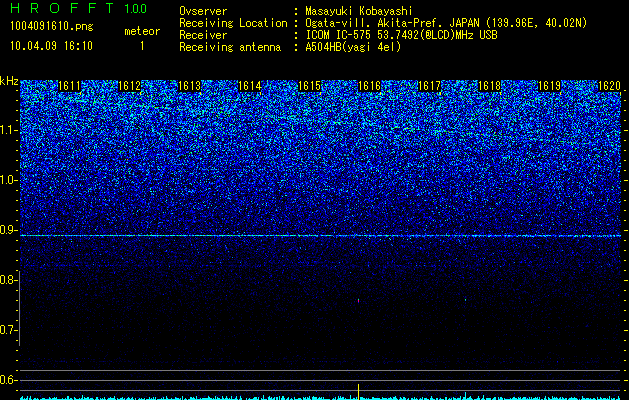Click the 0.6 kHz axis label
The width and height of the screenshot is (629, 400).
click(8, 380)
